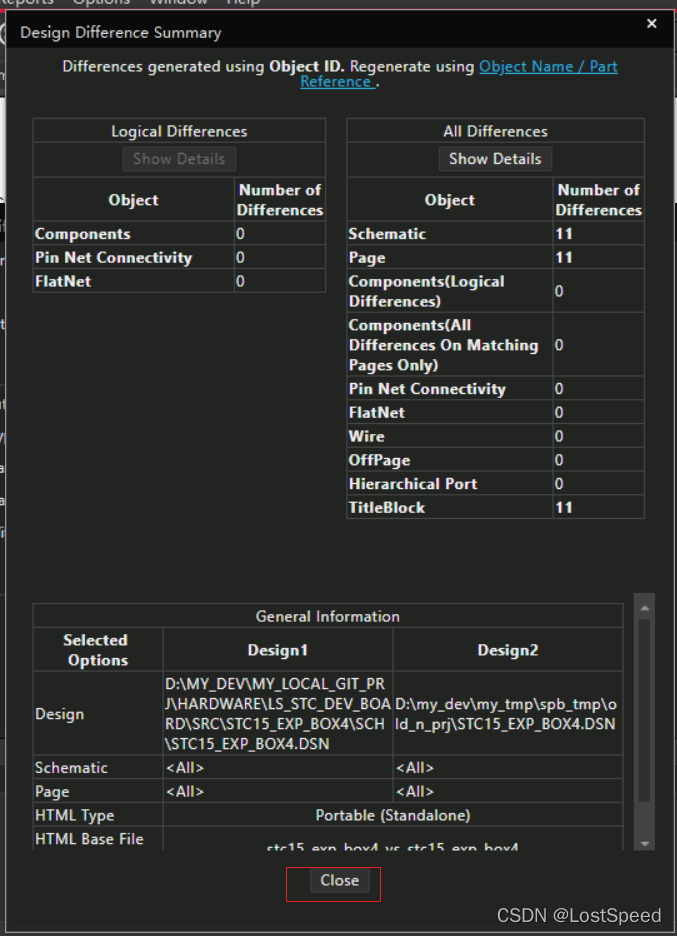Image resolution: width=677 pixels, height=936 pixels.
Task: Click the Portable (Standalone) HTML Type cell
Action: [392, 816]
